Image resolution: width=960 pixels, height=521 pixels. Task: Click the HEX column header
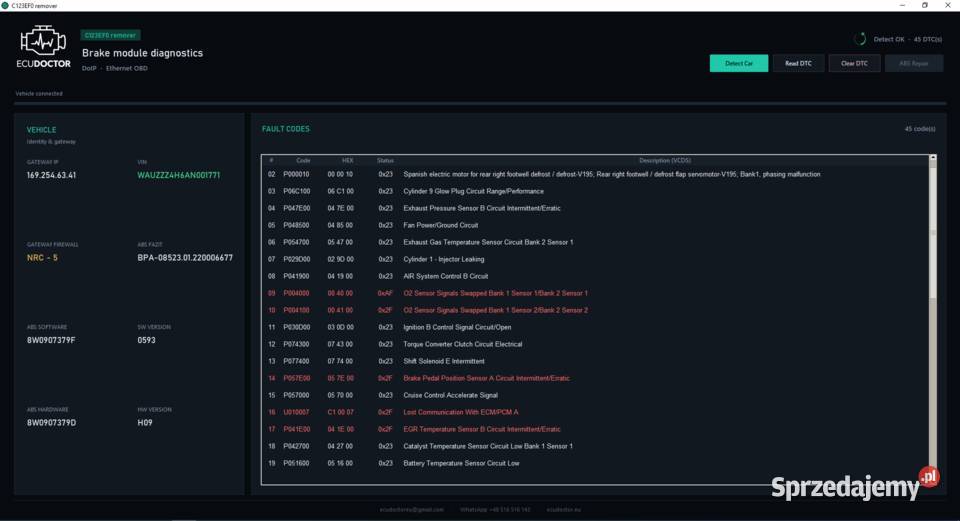point(348,160)
